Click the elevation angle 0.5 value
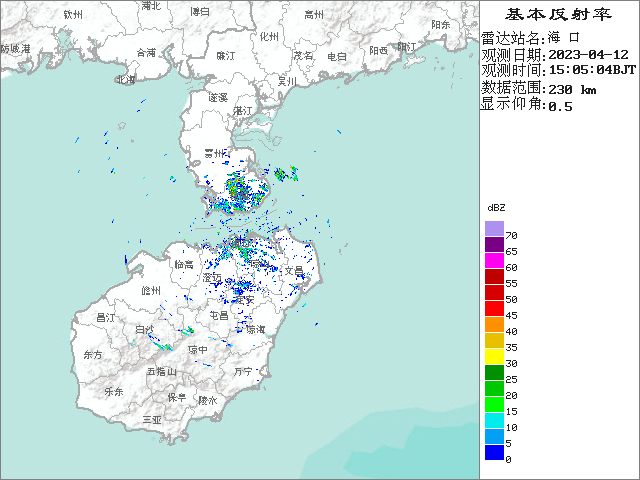This screenshot has width=640, height=480. pos(560,107)
